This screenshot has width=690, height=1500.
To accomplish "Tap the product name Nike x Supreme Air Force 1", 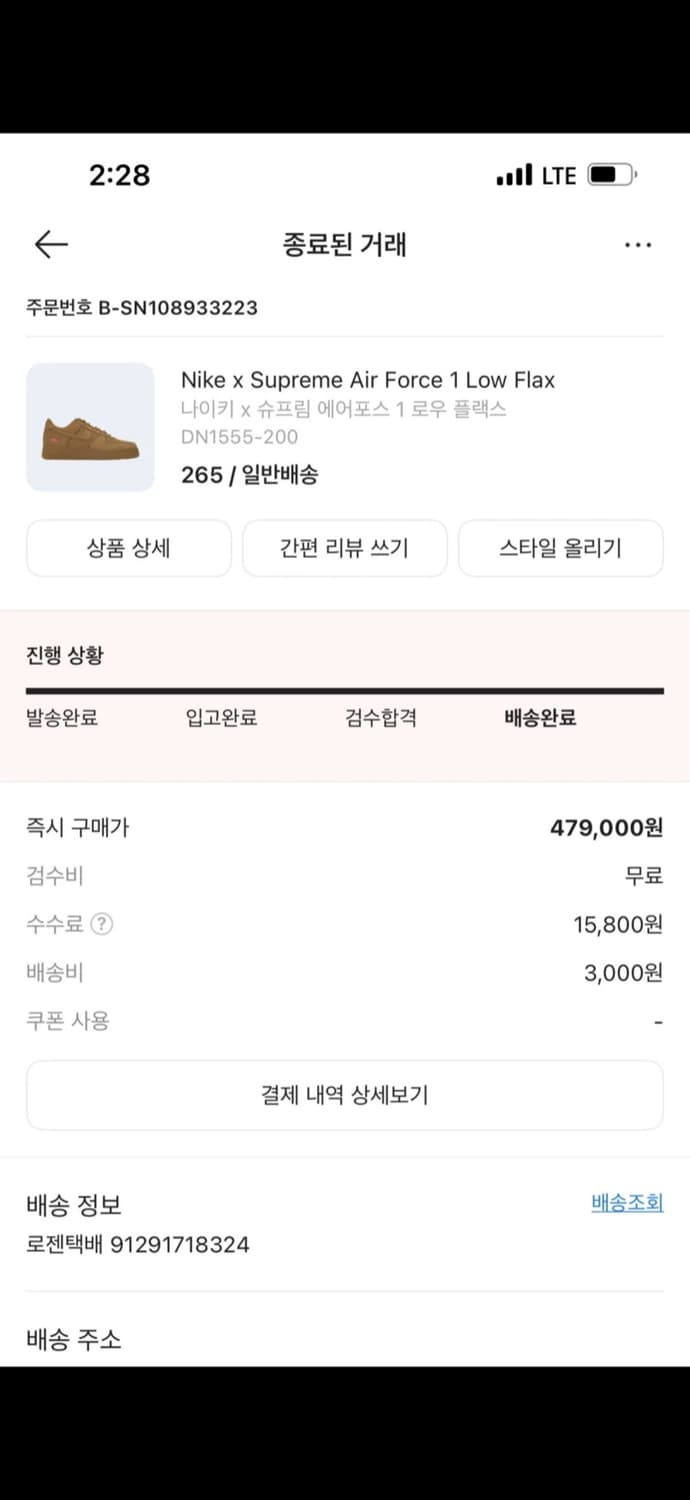I will pos(368,380).
